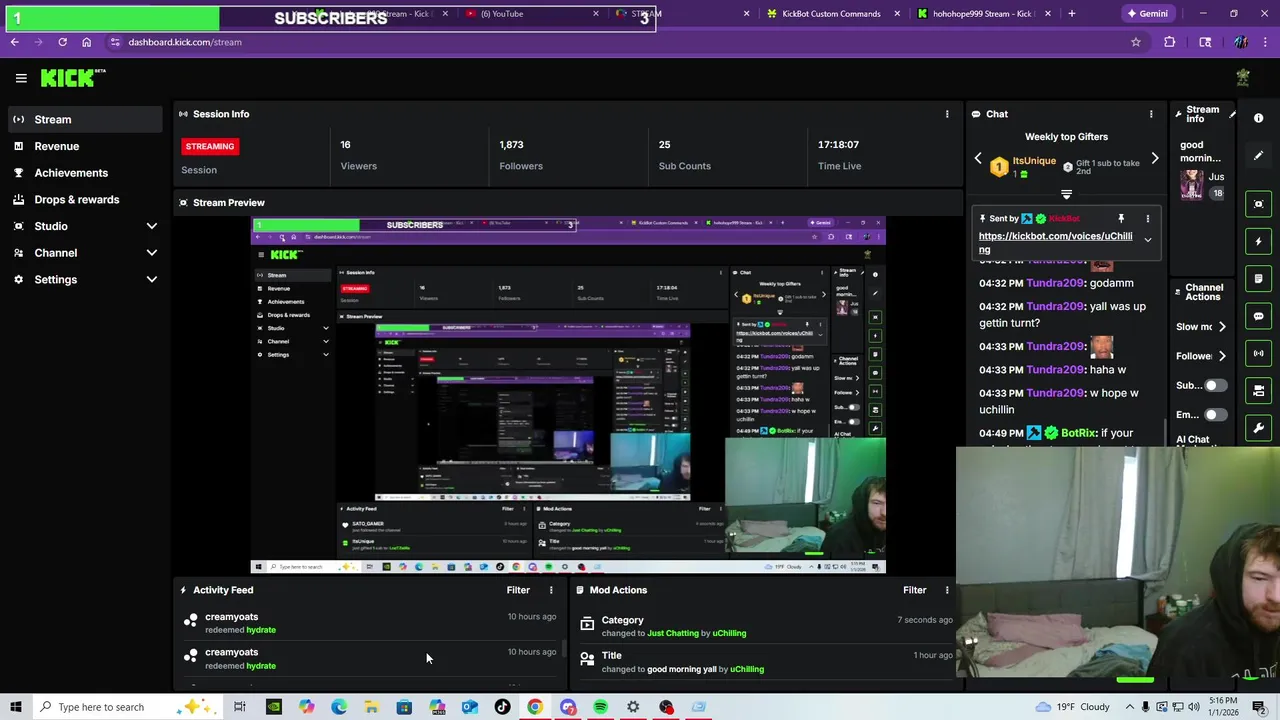This screenshot has width=1280, height=720.
Task: Open Chrome three-dot menu
Action: pos(1266,42)
